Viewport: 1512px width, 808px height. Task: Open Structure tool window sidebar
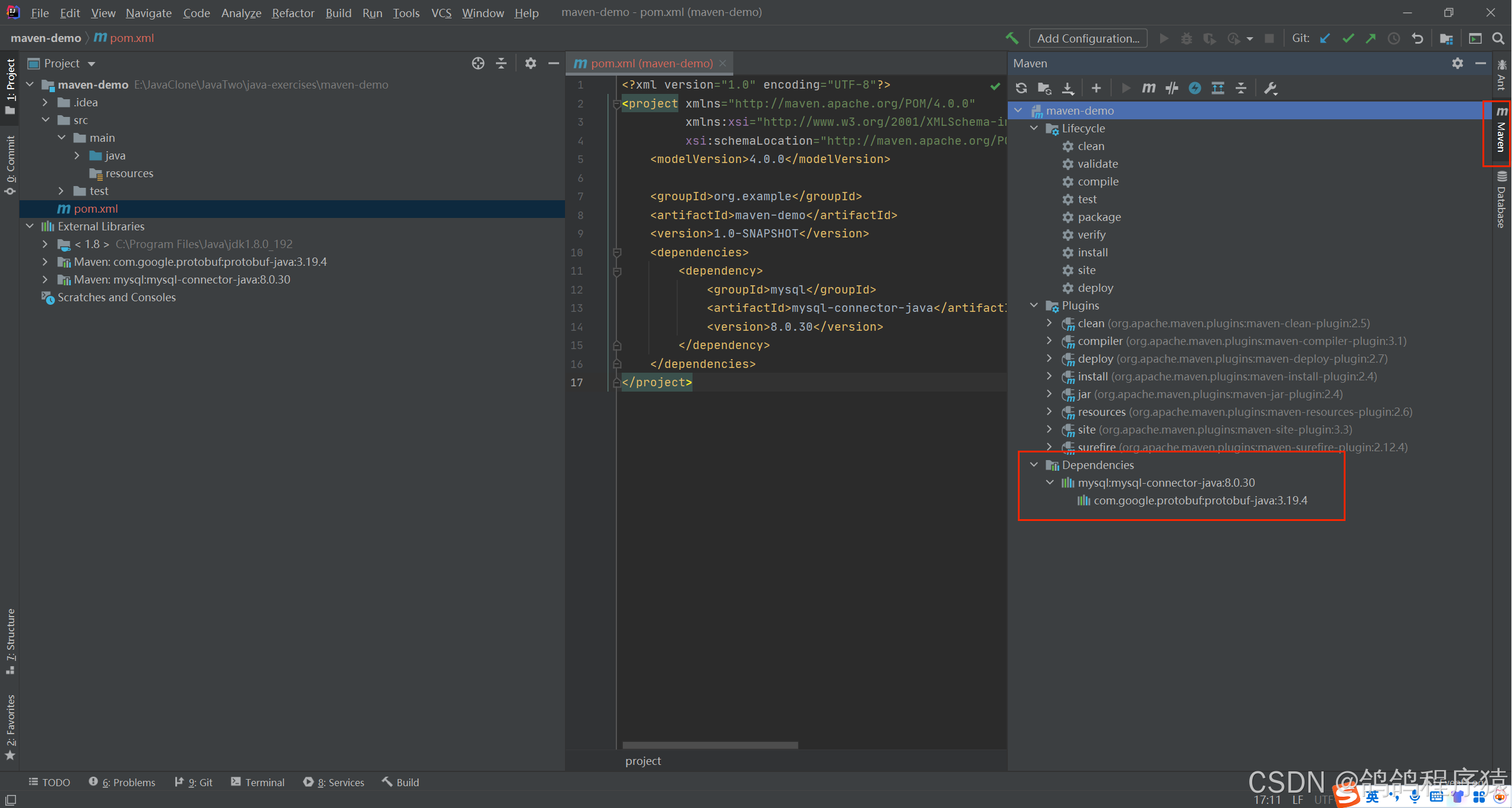tap(10, 641)
